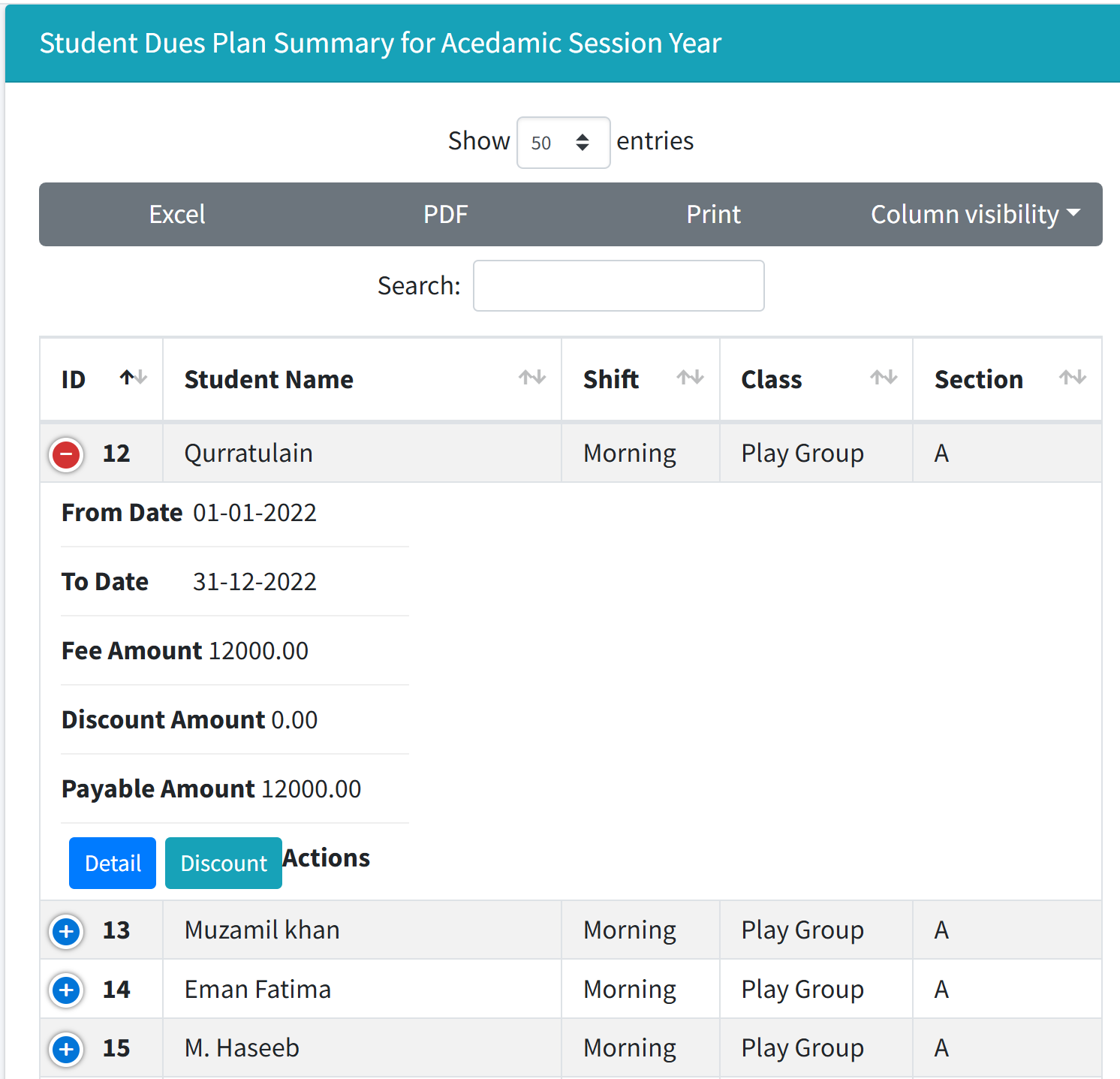1120x1079 pixels.
Task: Click the Section header label
Action: tap(979, 380)
